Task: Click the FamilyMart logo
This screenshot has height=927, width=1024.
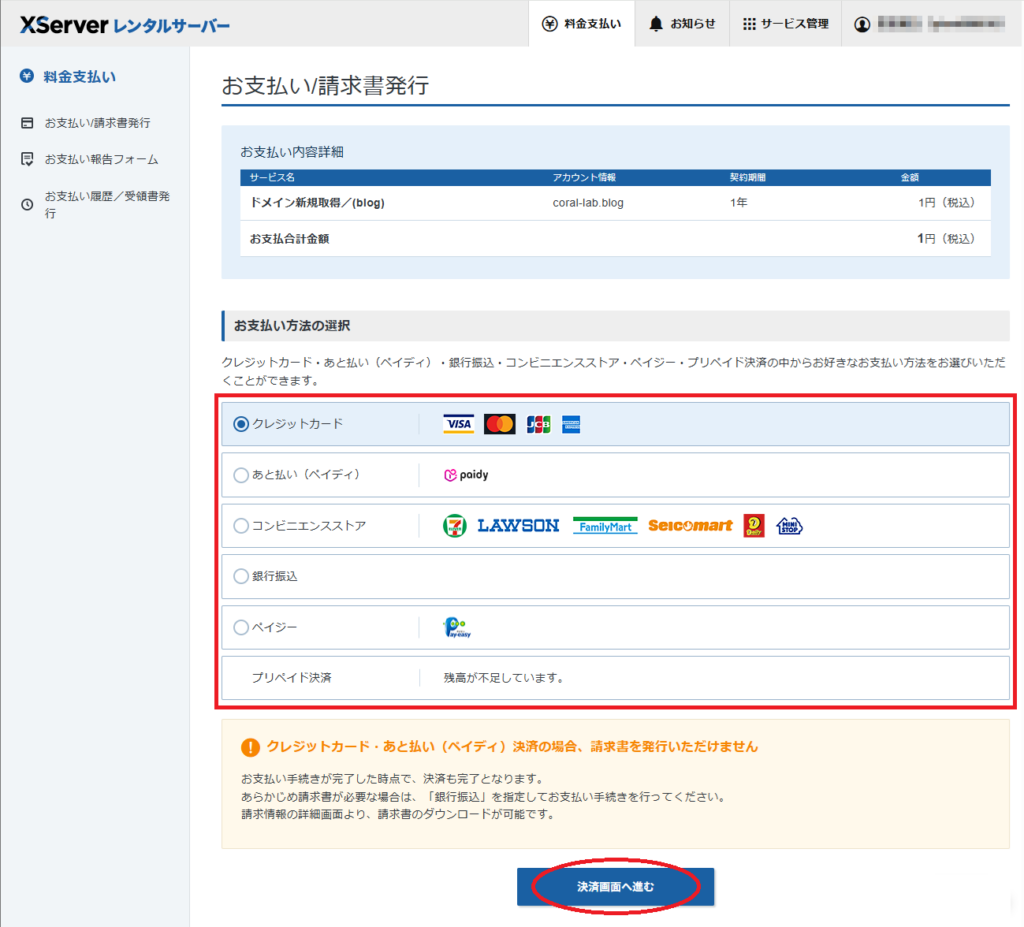Action: coord(605,526)
